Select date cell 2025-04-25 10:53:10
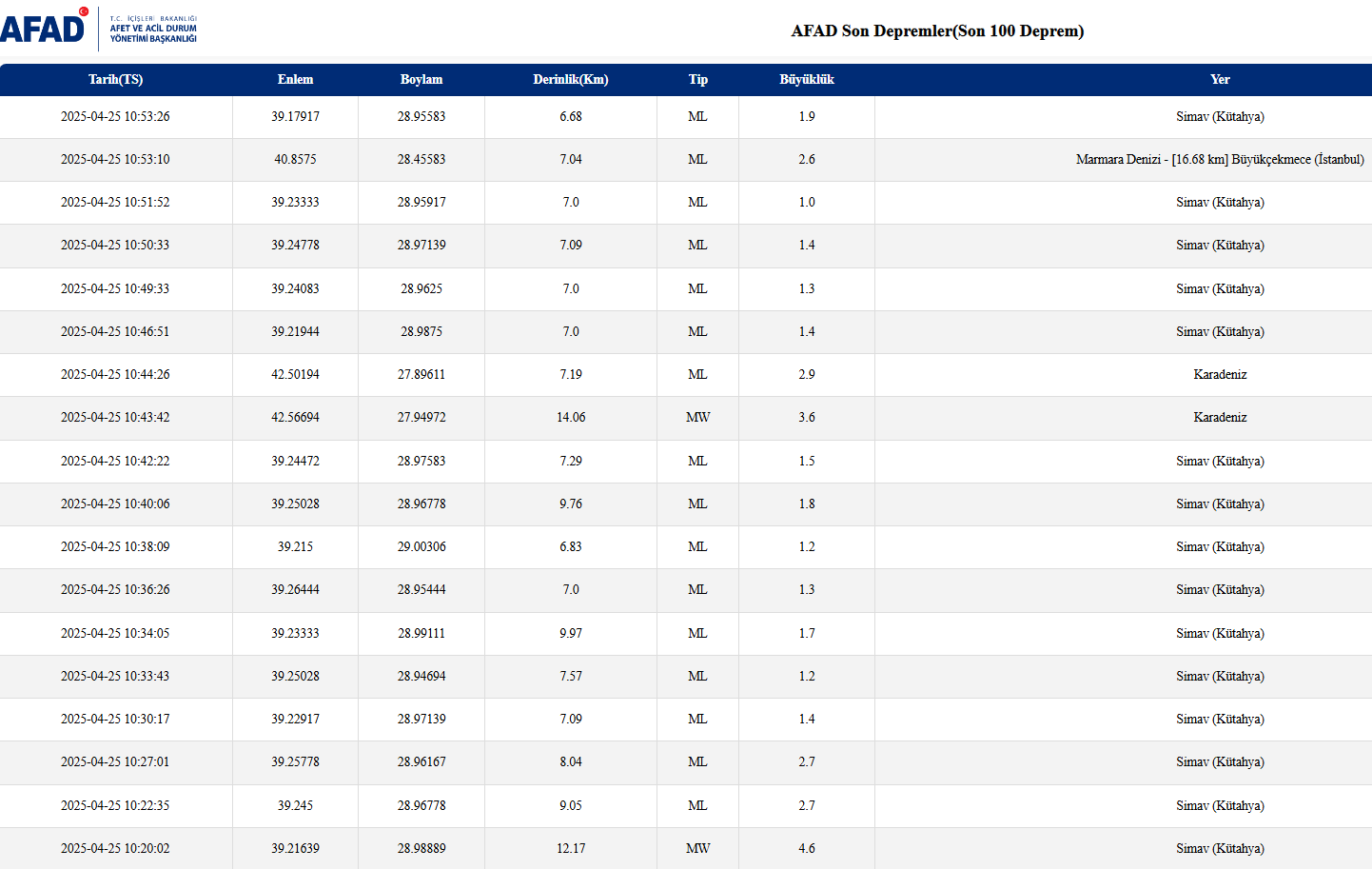Image resolution: width=1372 pixels, height=869 pixels. pos(115,159)
